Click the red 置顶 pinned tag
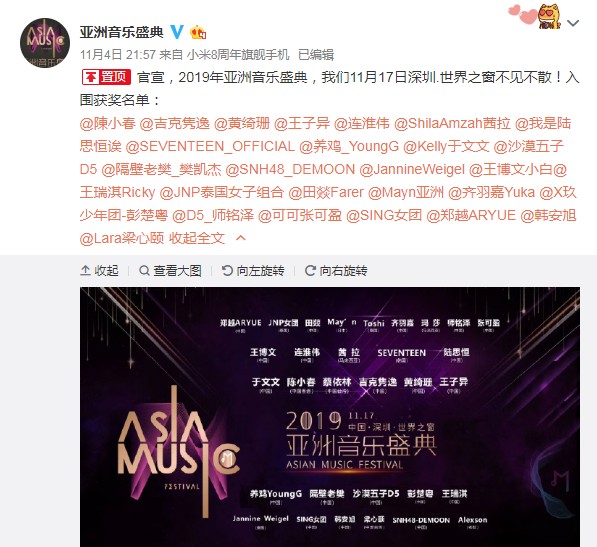This screenshot has height=547, width=597. coord(107,77)
